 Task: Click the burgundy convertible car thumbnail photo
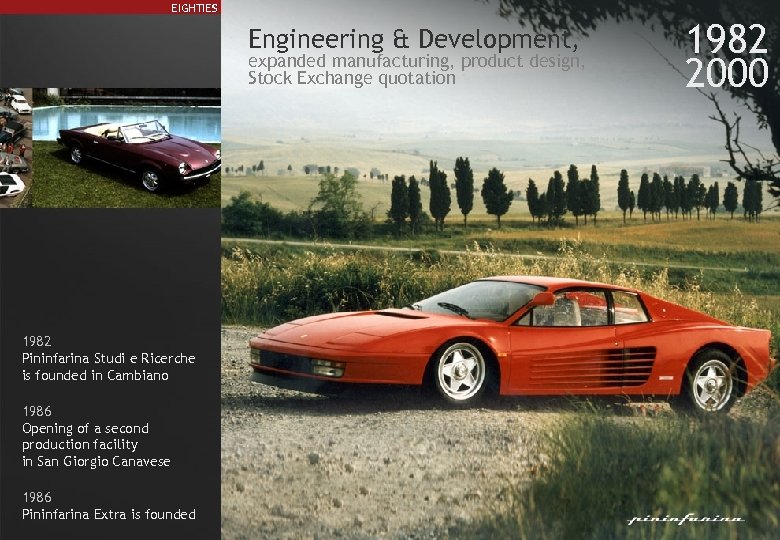[x=127, y=148]
